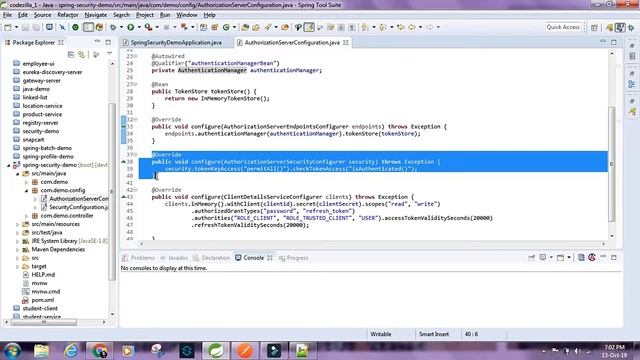Expand the com.demo.controller package

27,216
